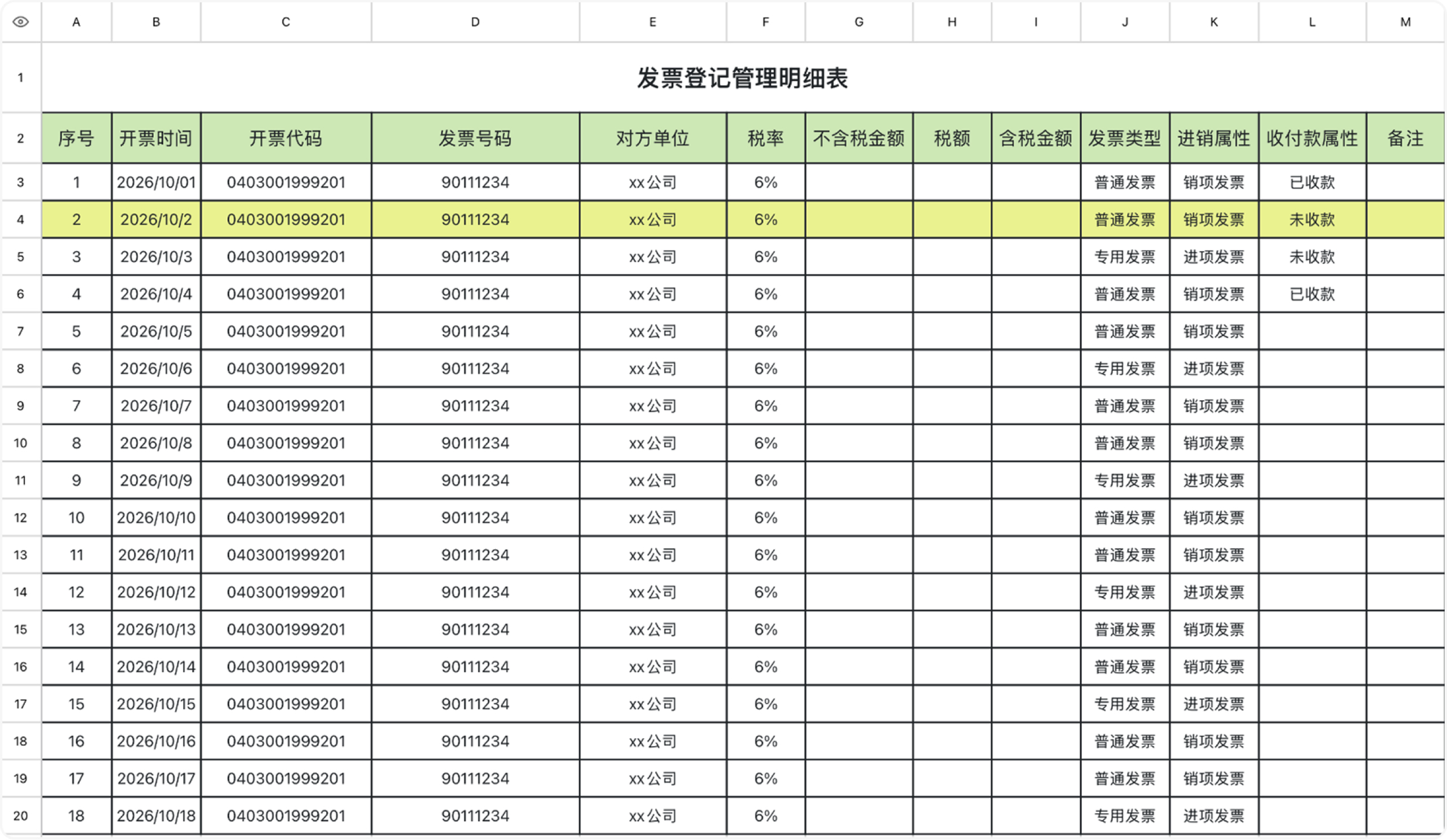This screenshot has width=1447, height=840.
Task: Click the 对方单位 header cell
Action: point(653,138)
